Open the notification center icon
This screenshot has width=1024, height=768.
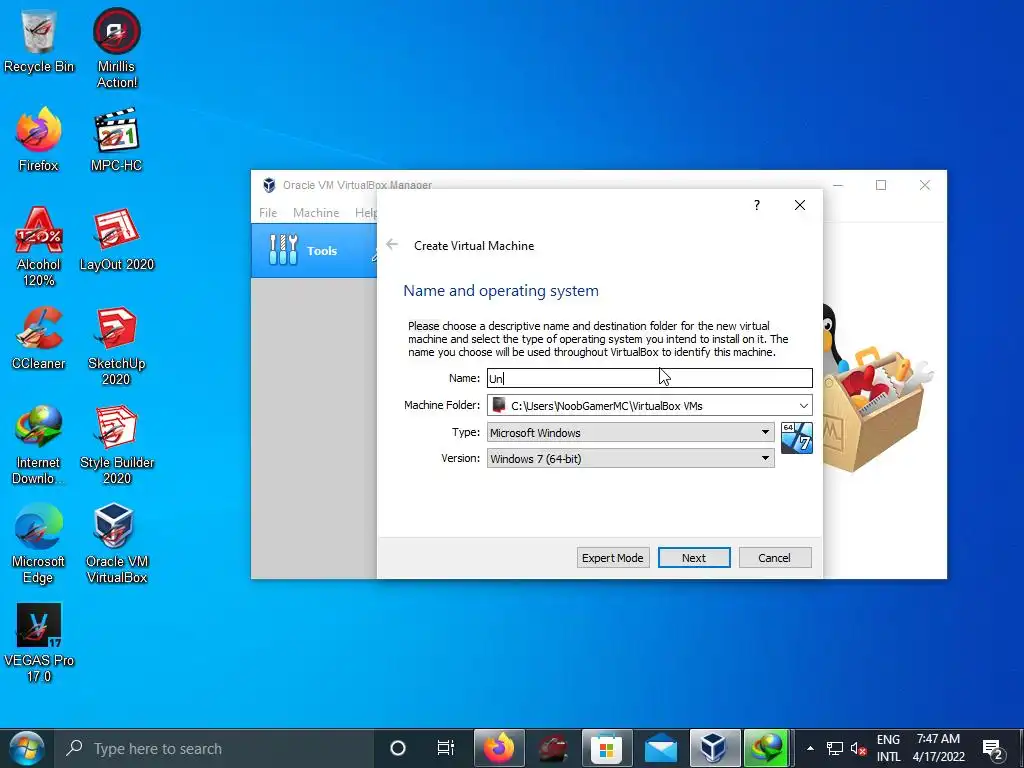993,748
